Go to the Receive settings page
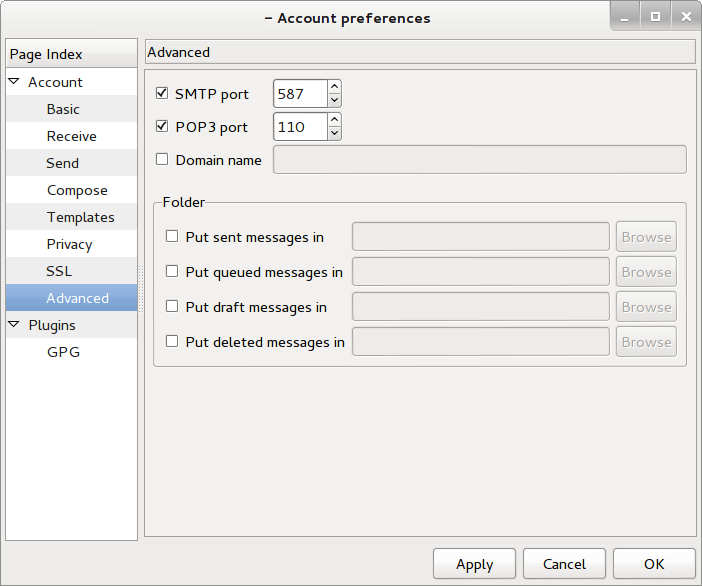This screenshot has height=586, width=702. click(71, 136)
